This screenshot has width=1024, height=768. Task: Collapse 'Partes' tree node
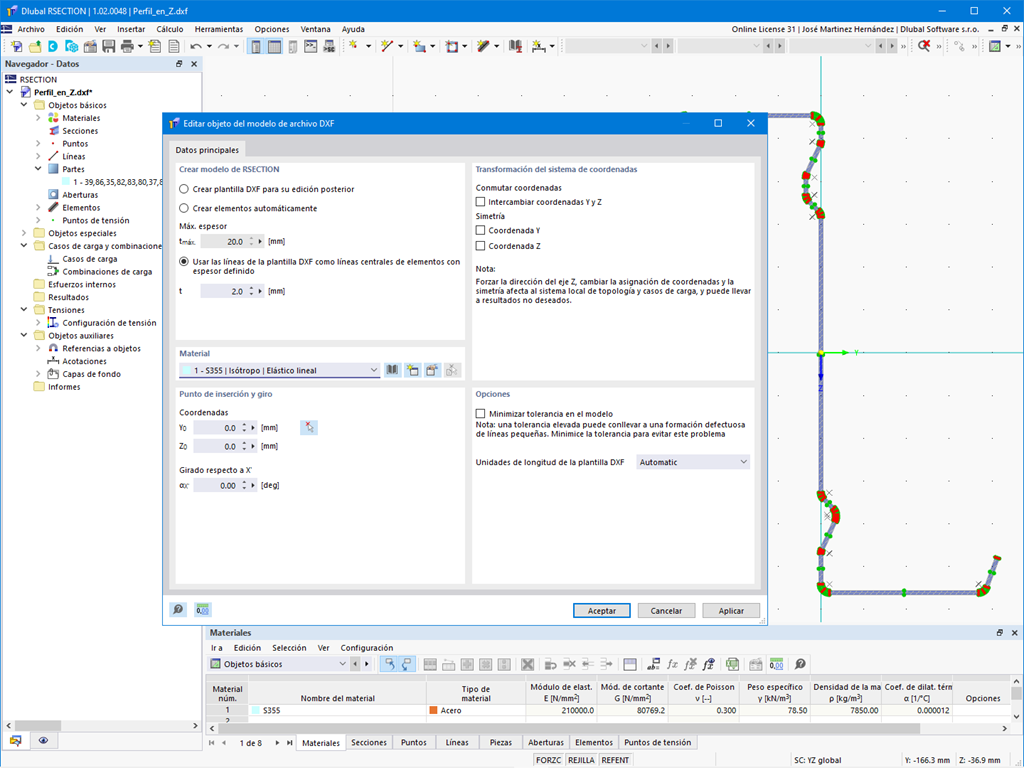[38, 168]
